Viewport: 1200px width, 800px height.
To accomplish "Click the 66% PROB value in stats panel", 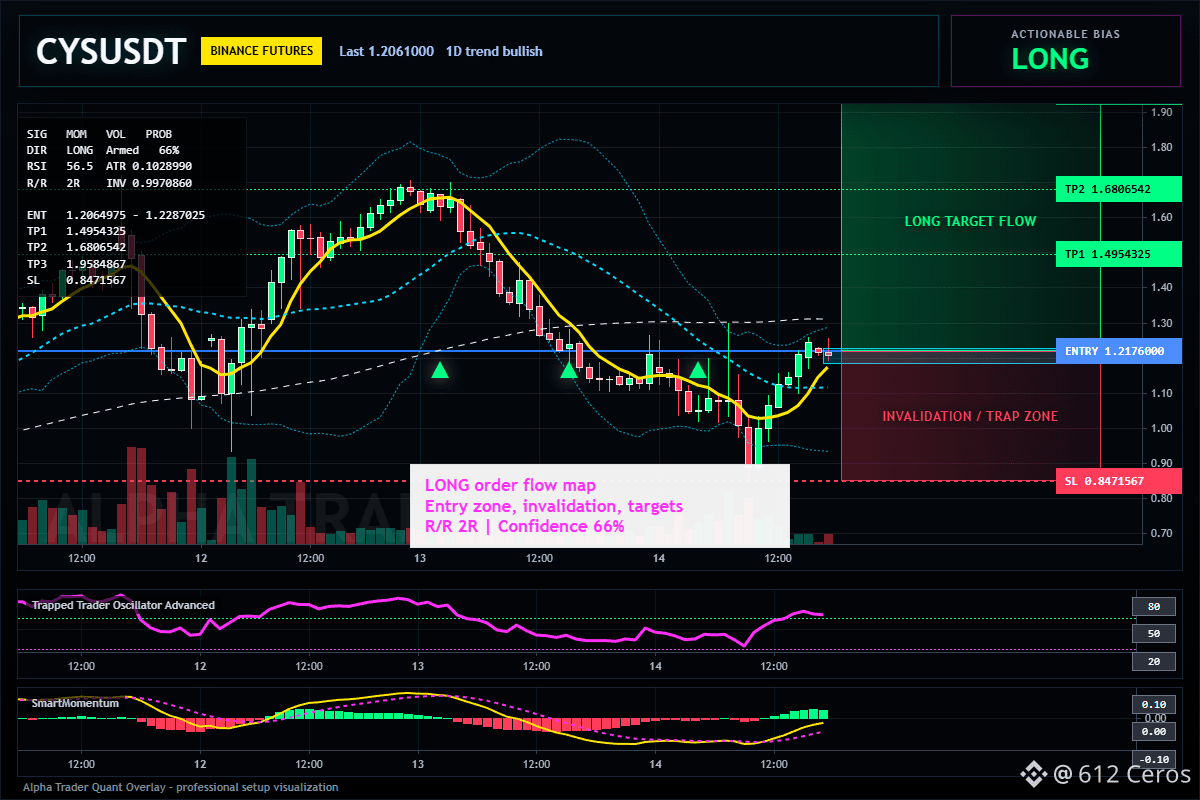I will click(169, 150).
